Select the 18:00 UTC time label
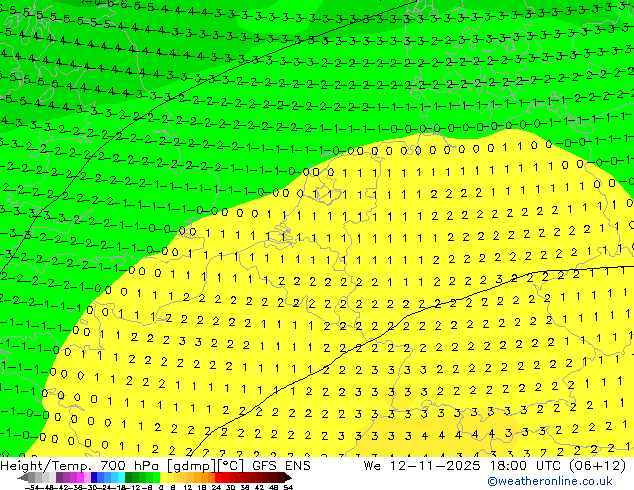 (526, 466)
